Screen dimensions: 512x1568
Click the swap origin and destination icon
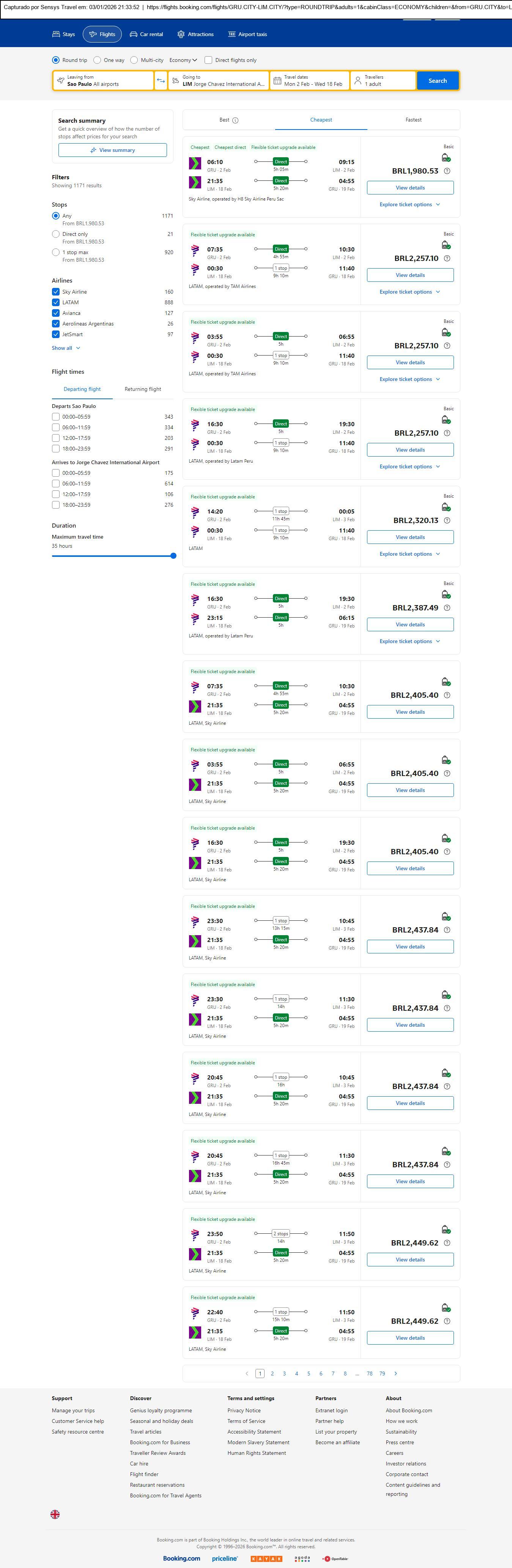161,81
